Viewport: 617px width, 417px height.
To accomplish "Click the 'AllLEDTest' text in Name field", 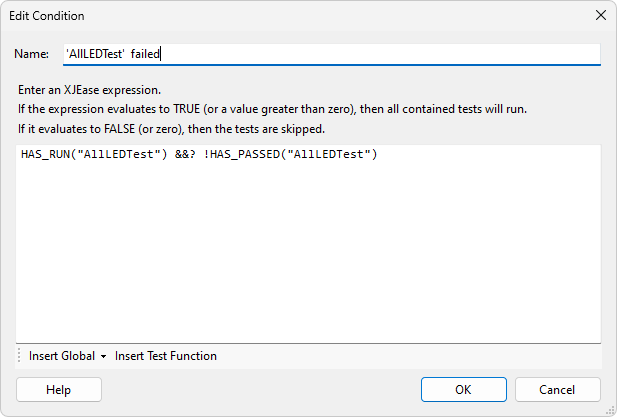I will tap(94, 54).
